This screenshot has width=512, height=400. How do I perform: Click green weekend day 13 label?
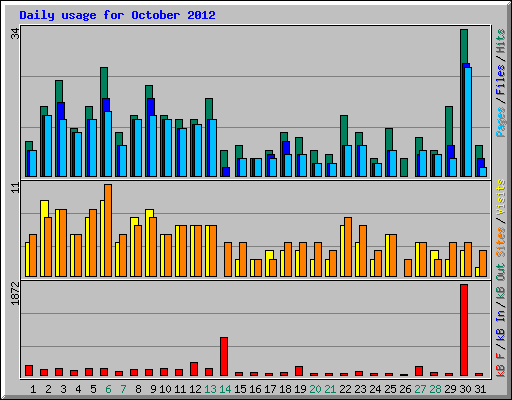(x=210, y=389)
